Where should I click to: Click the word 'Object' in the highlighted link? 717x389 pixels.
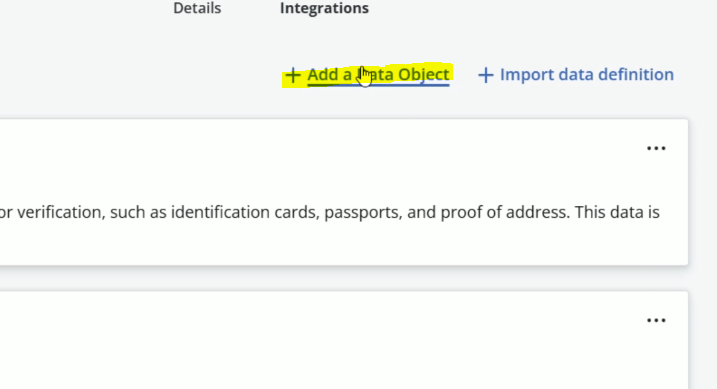pos(423,75)
